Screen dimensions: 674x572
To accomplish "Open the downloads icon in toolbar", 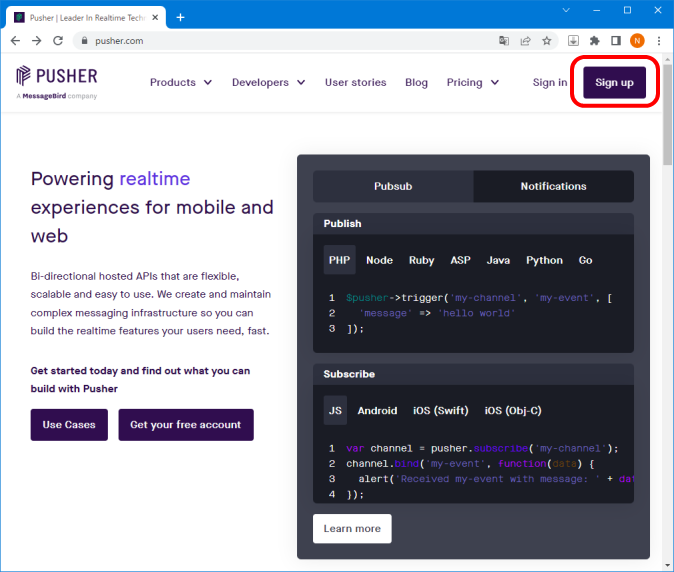I will [573, 41].
